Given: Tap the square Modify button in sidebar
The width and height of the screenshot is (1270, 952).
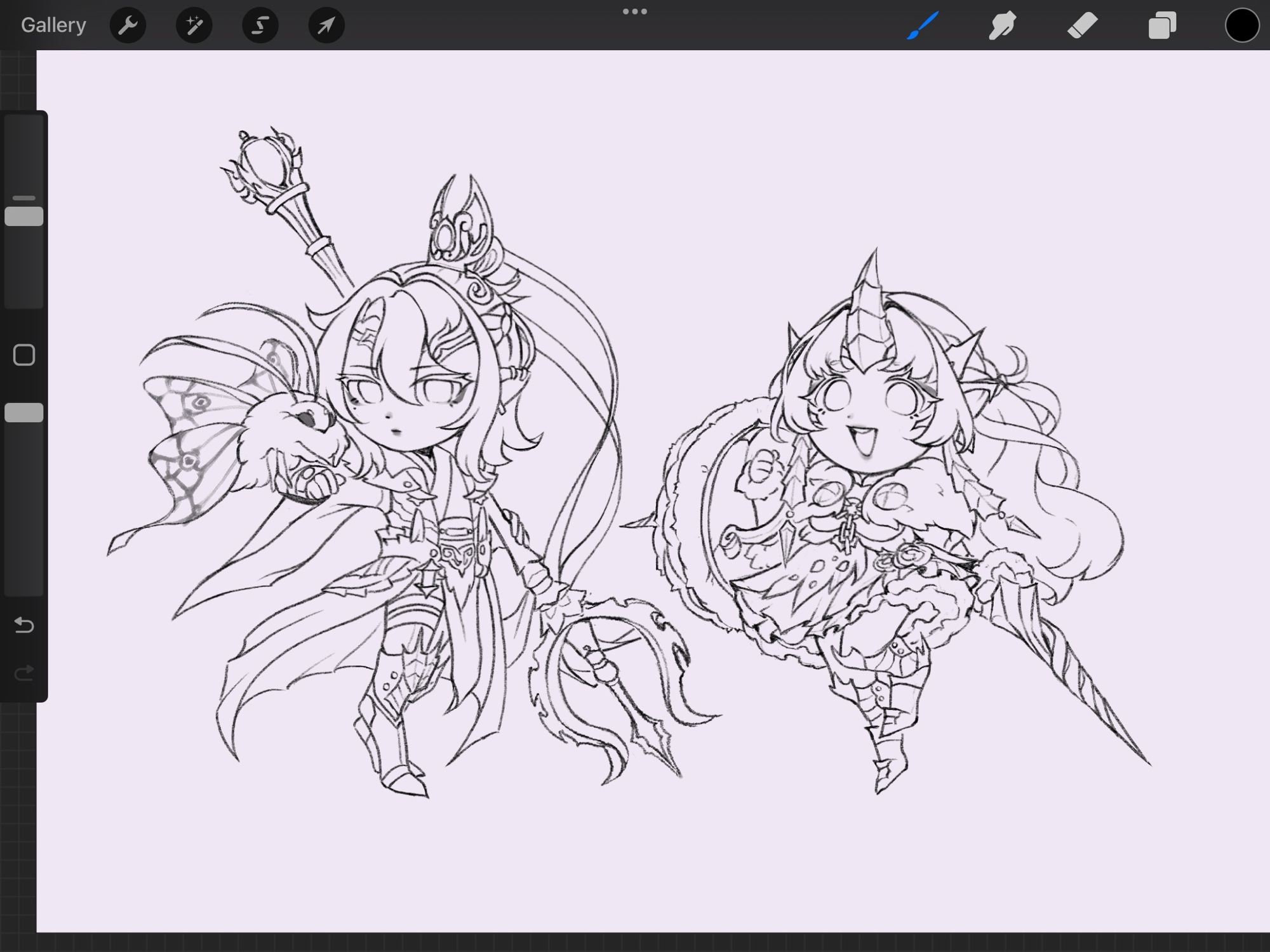Looking at the screenshot, I should 24,355.
